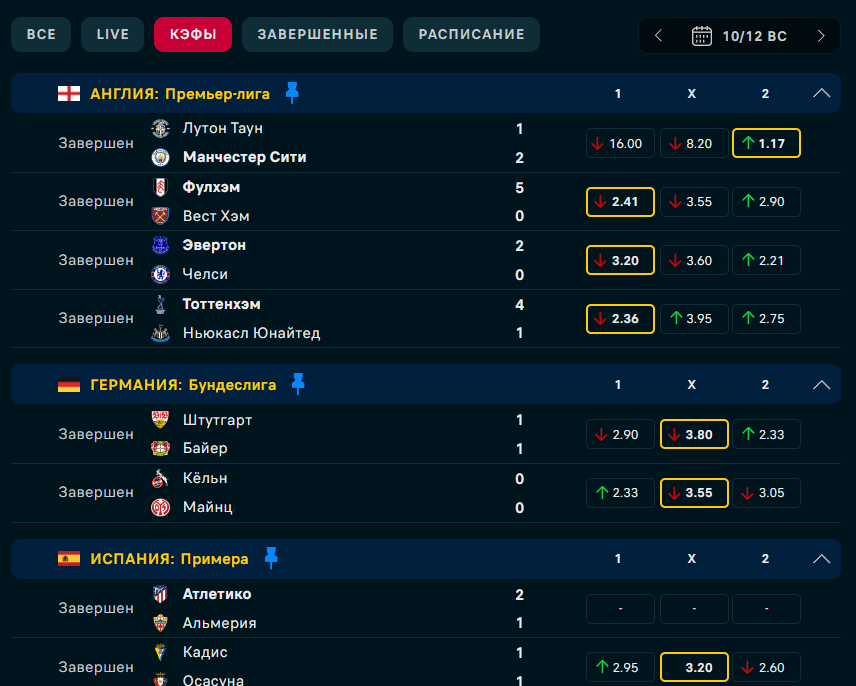The width and height of the screenshot is (856, 686).
Task: Select draw odds 3.80 Stuttgart match
Action: click(694, 434)
